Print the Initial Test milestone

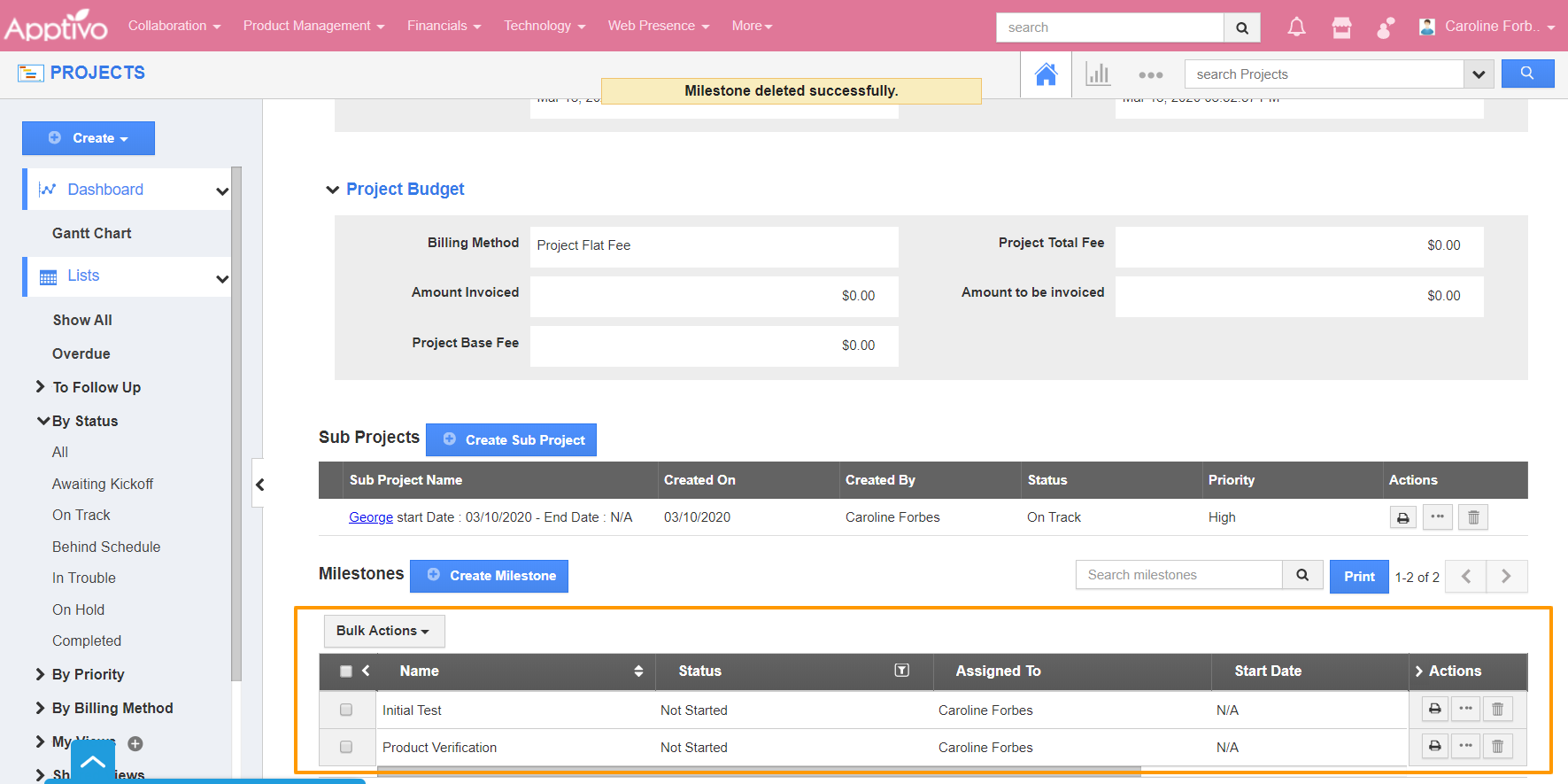point(1434,709)
